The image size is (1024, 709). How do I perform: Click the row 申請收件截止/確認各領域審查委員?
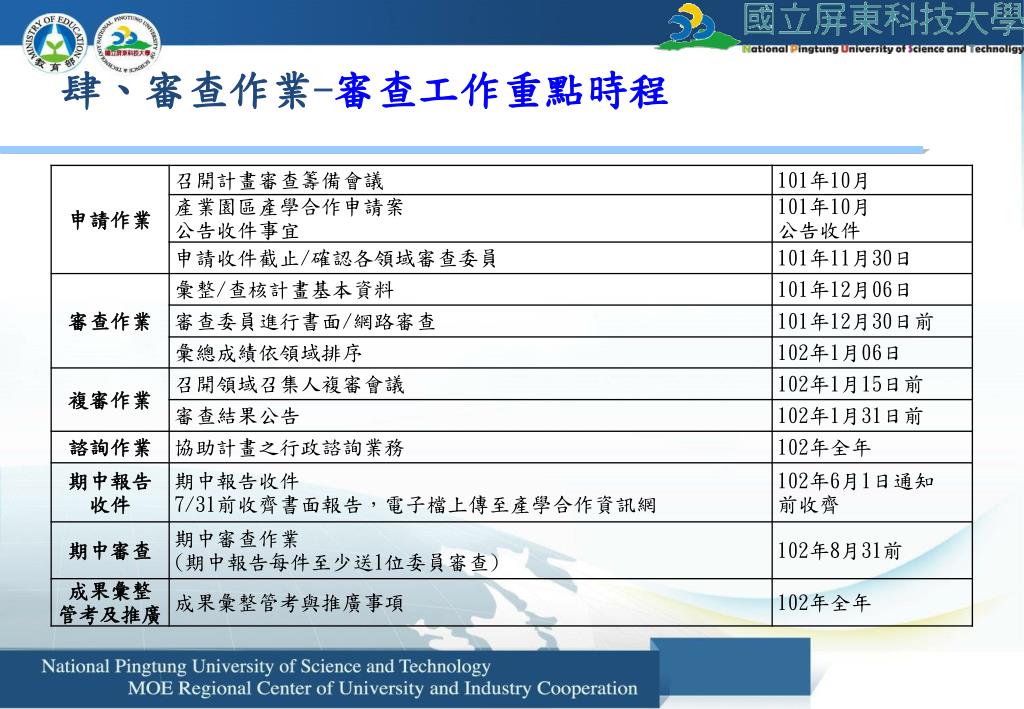tap(470, 259)
